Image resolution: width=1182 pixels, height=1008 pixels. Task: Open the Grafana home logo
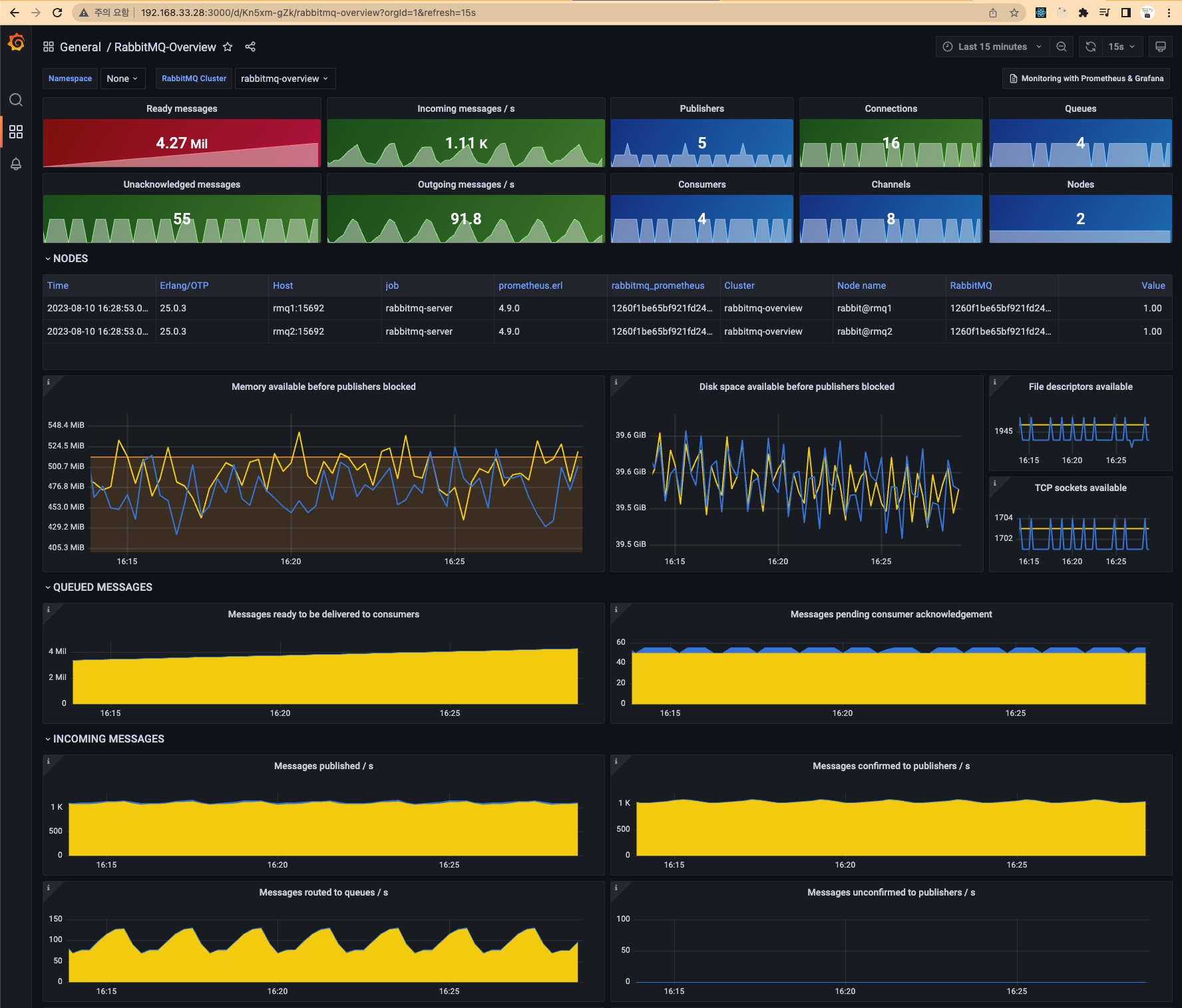coord(16,43)
